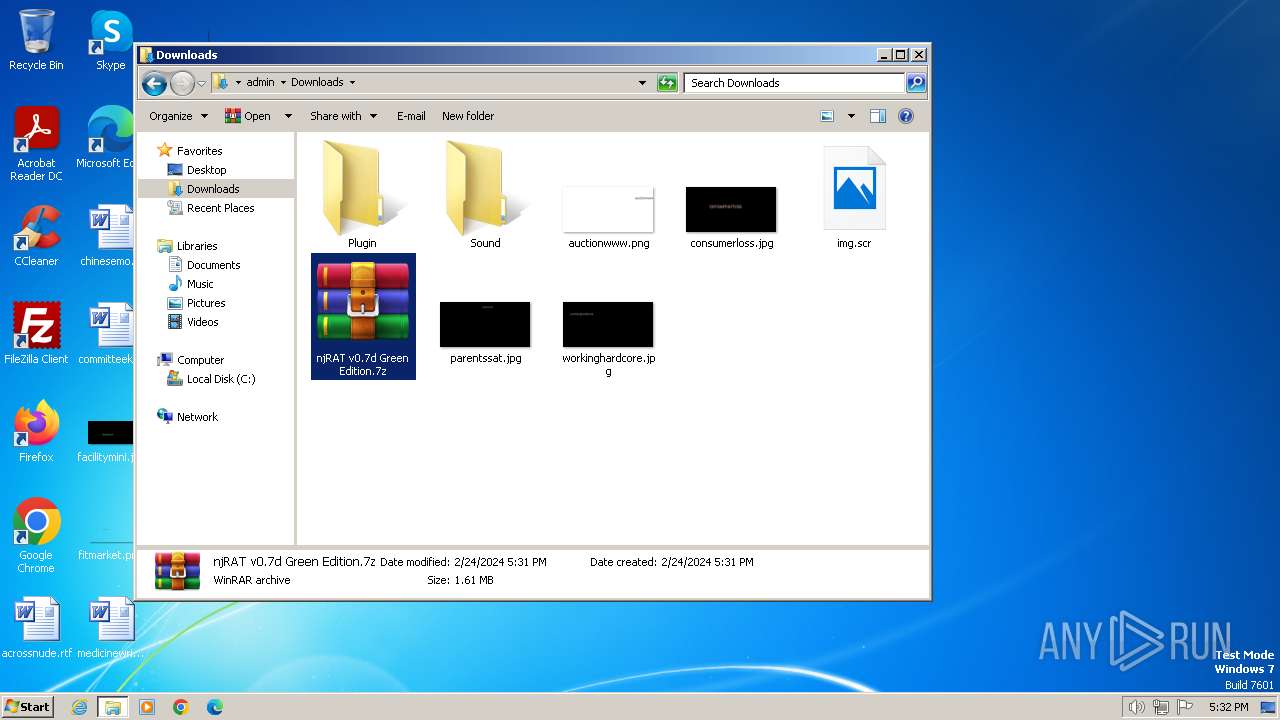Expand the dropdown arrow after admin breadcrumb
The width and height of the screenshot is (1280, 720).
283,82
